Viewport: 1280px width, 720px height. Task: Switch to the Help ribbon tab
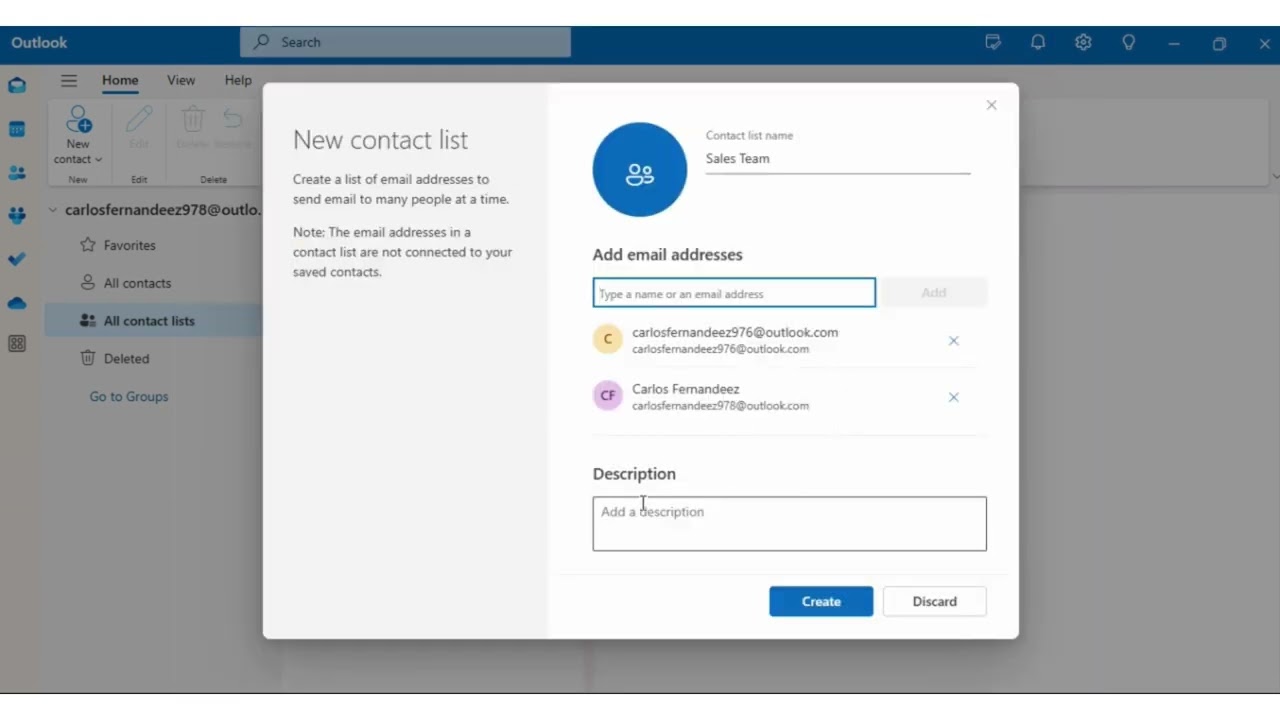click(x=238, y=80)
